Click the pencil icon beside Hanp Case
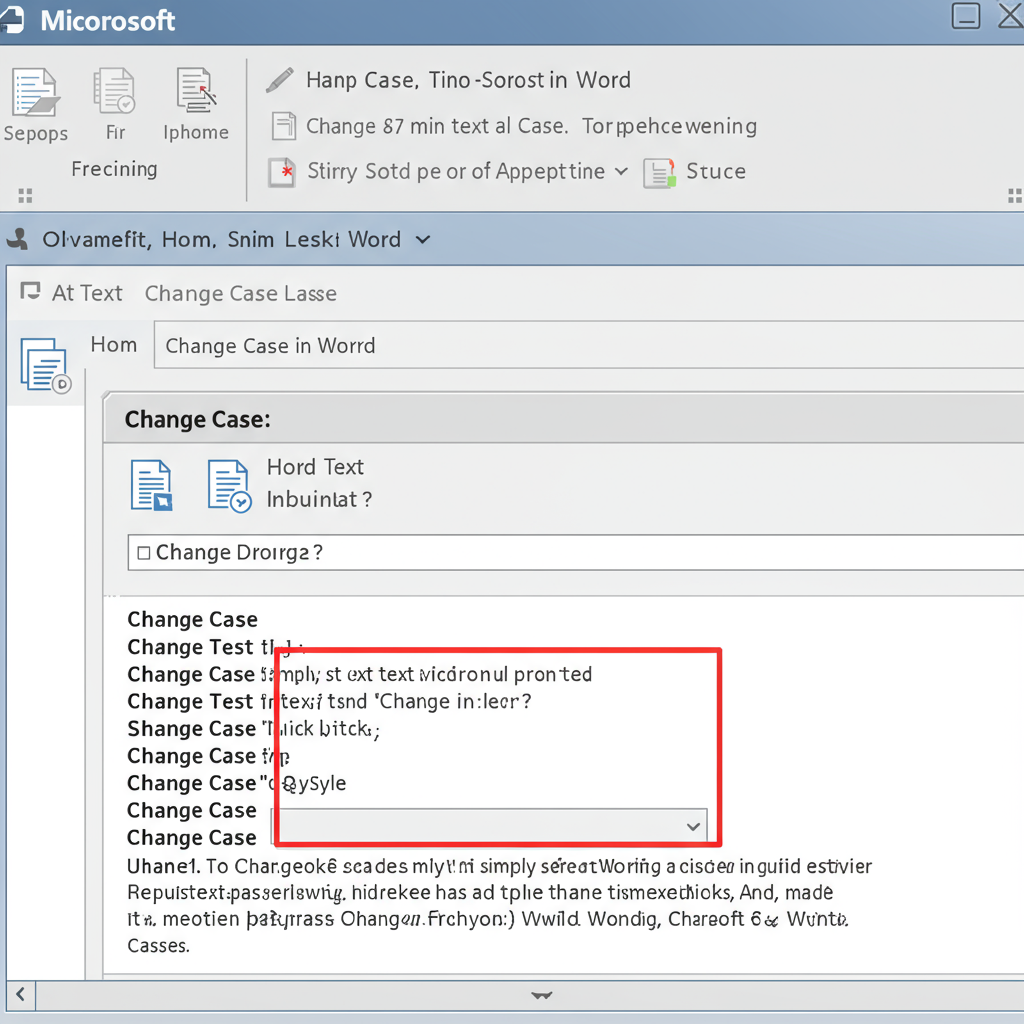Screen dimensions: 1024x1024 point(281,79)
